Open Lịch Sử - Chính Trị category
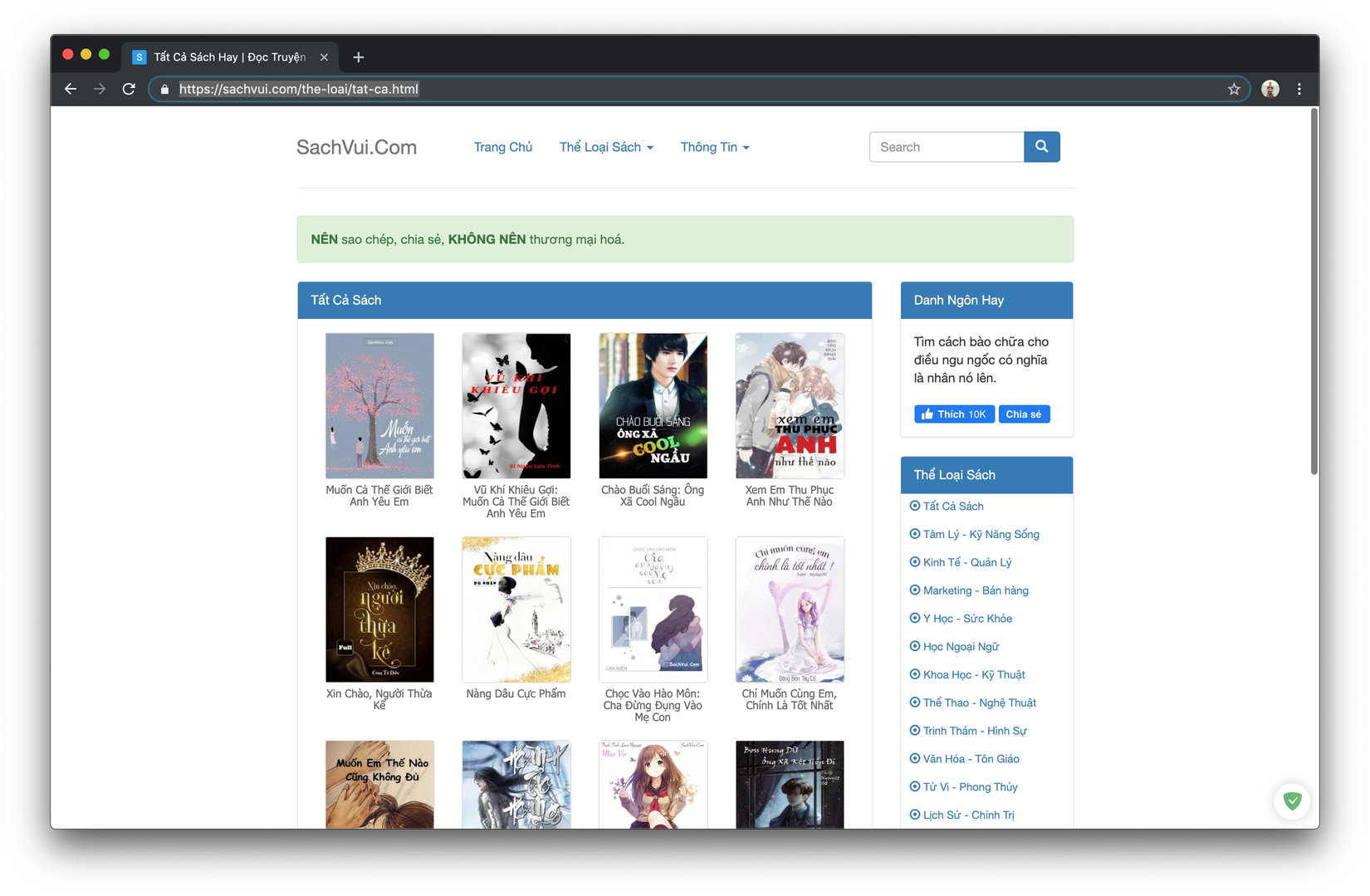The image size is (1370, 896). (x=969, y=815)
